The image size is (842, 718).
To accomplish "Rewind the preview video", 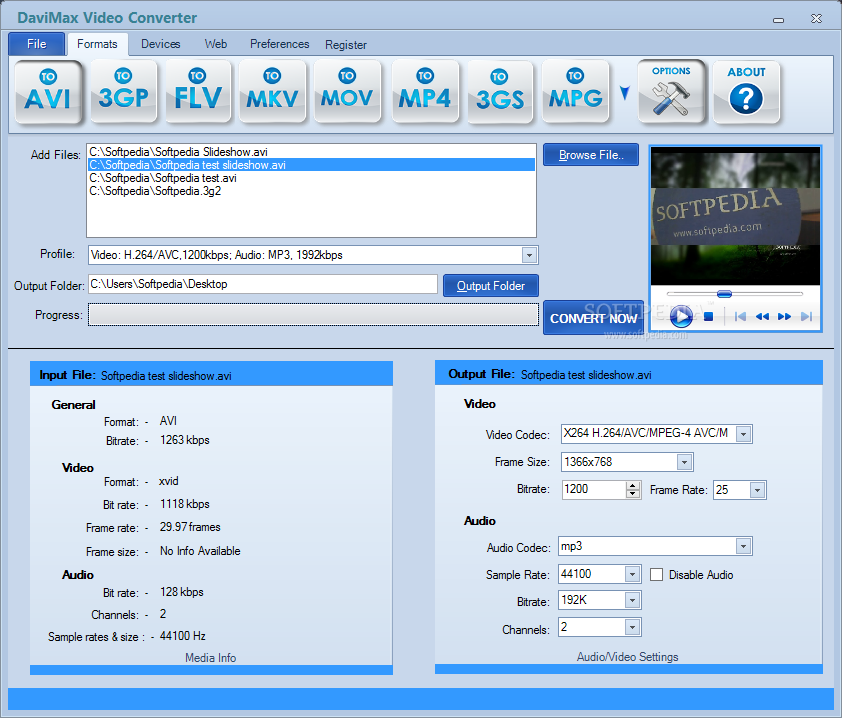I will [762, 317].
